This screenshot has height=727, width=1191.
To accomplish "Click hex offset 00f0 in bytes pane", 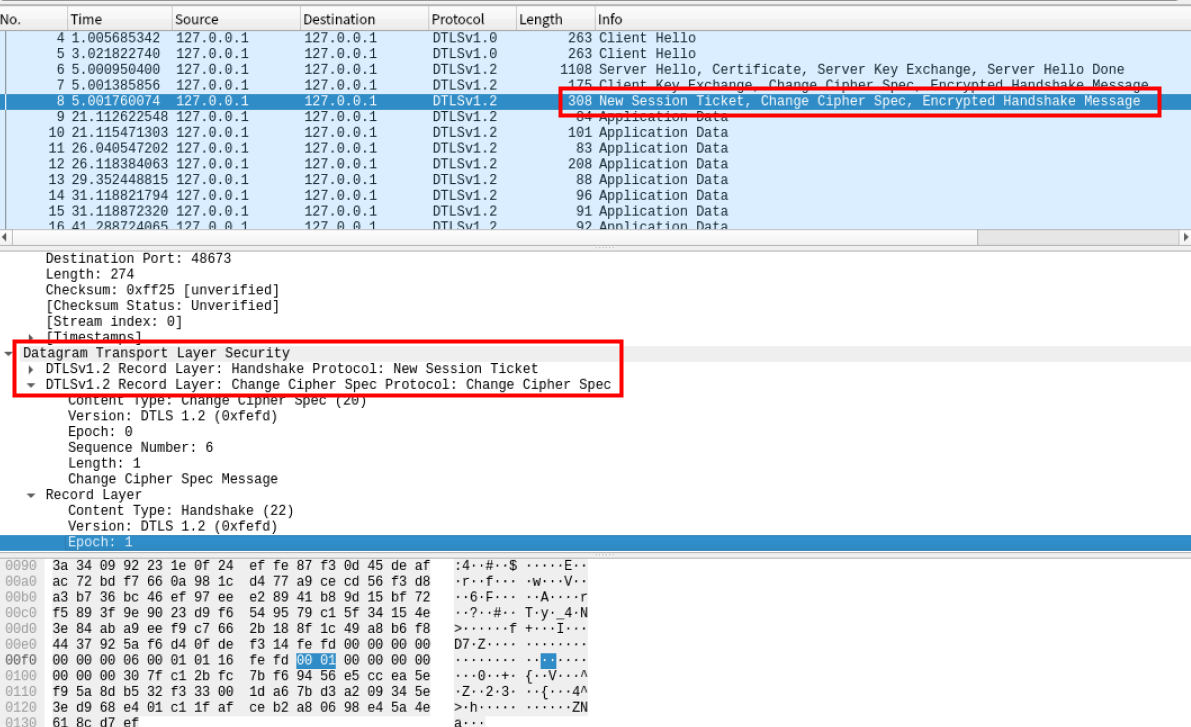I will 21,661.
